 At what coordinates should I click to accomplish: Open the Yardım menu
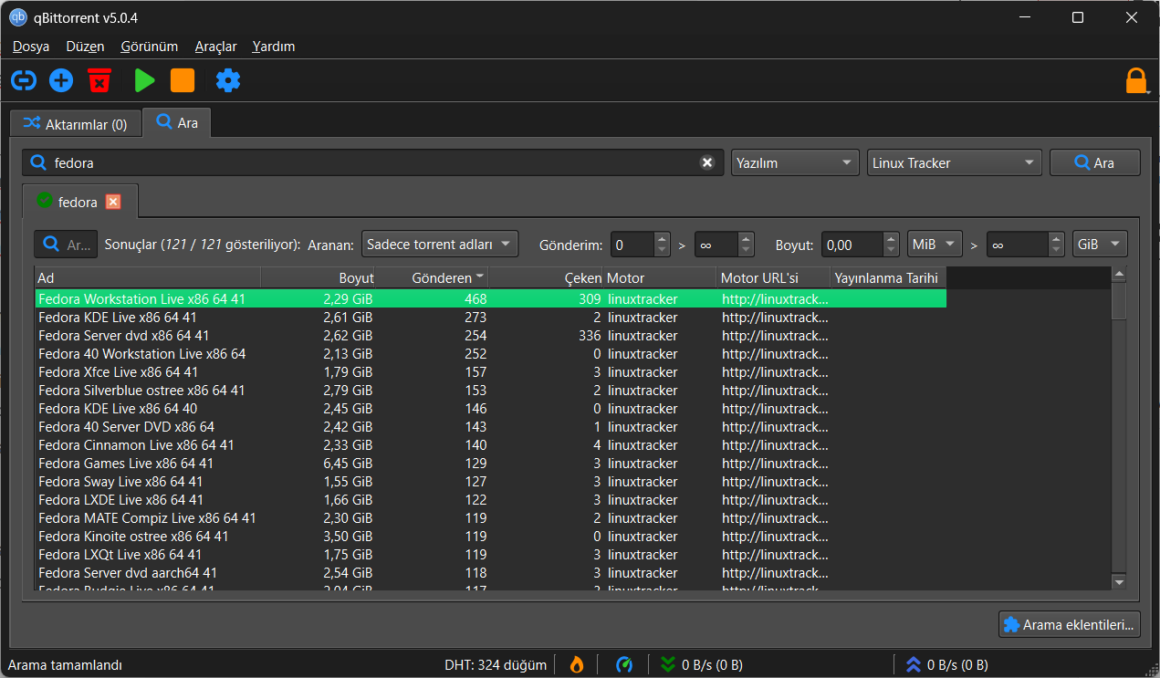273,47
